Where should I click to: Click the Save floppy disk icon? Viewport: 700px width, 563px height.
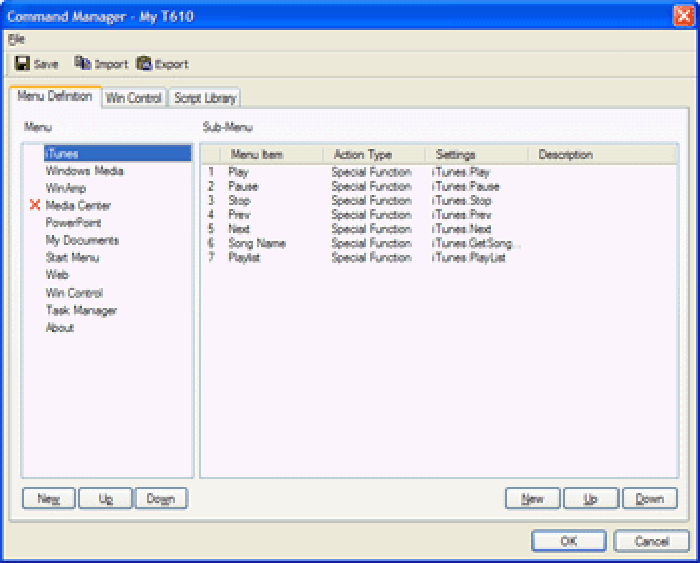click(22, 64)
